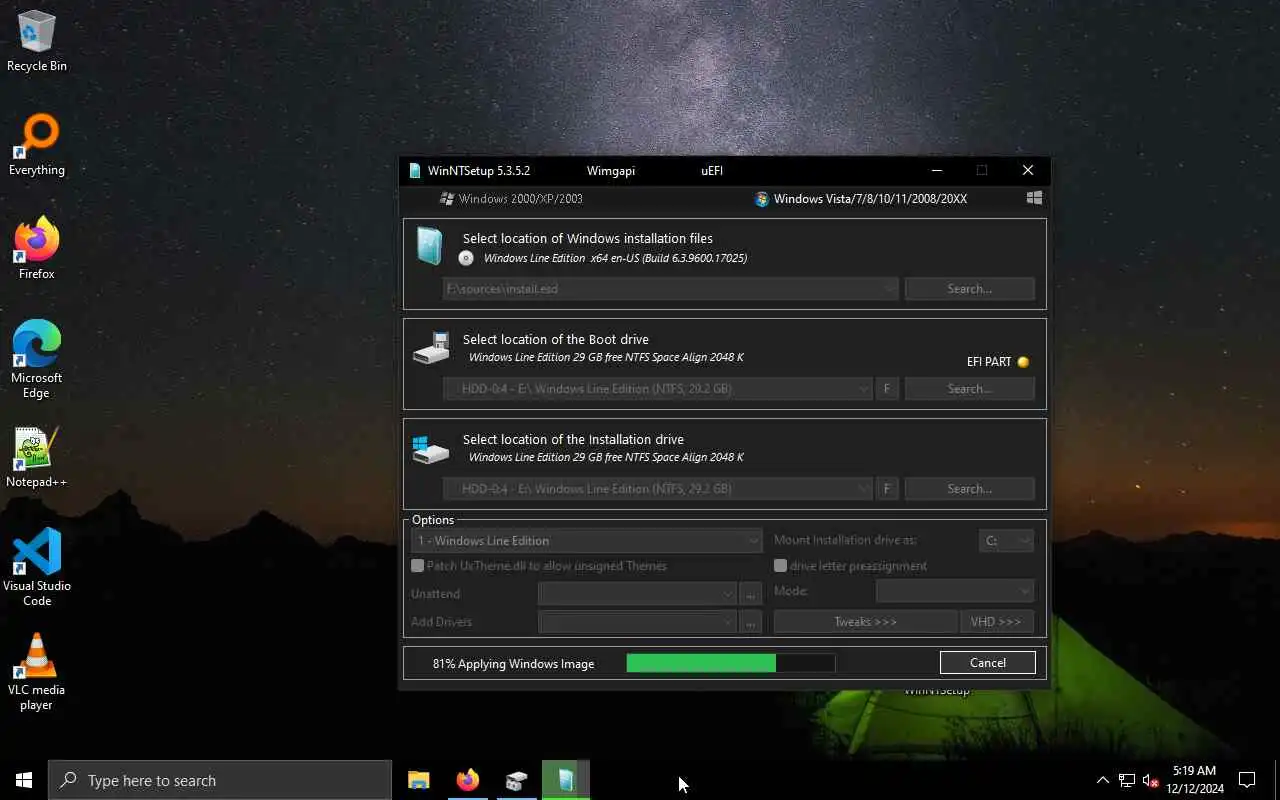Open the disk tool taskbar icon beside Firefox

pos(516,780)
